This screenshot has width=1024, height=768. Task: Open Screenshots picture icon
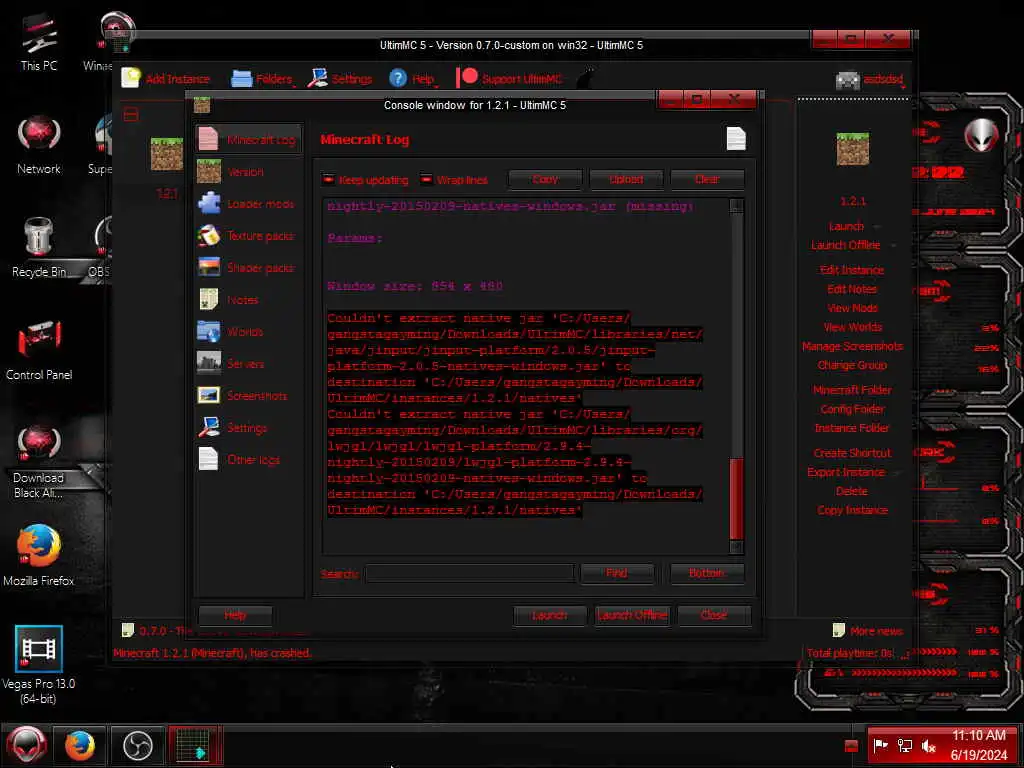pos(208,395)
